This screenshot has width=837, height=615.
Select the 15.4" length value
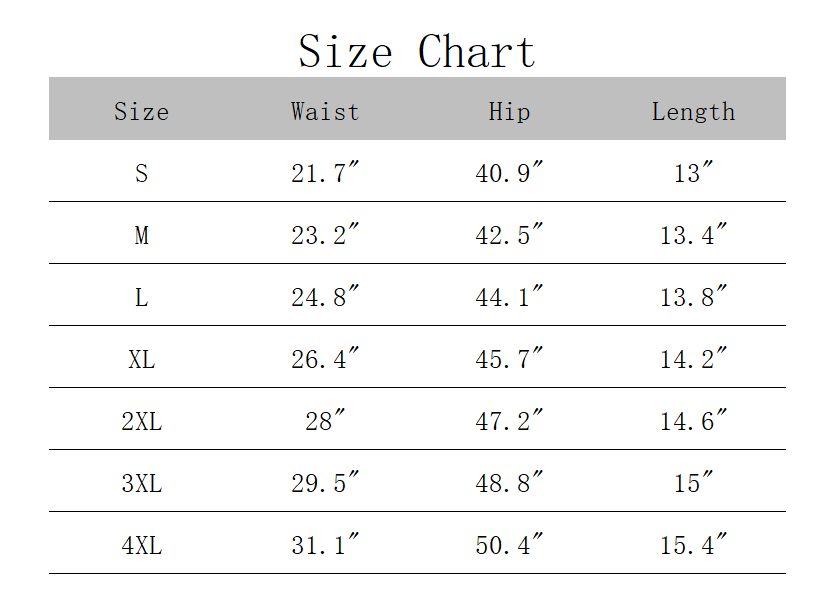coord(693,543)
